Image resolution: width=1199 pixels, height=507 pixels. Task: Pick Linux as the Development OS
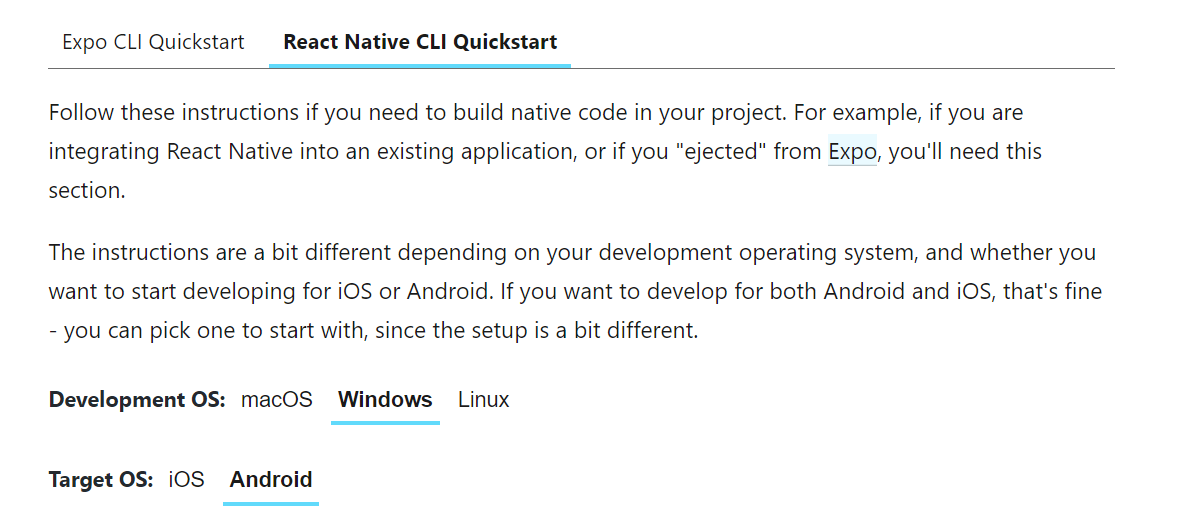pos(483,400)
